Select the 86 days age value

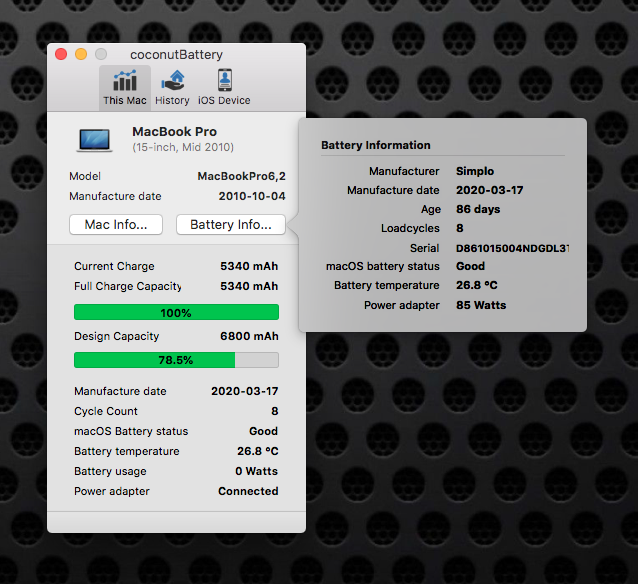[x=478, y=209]
